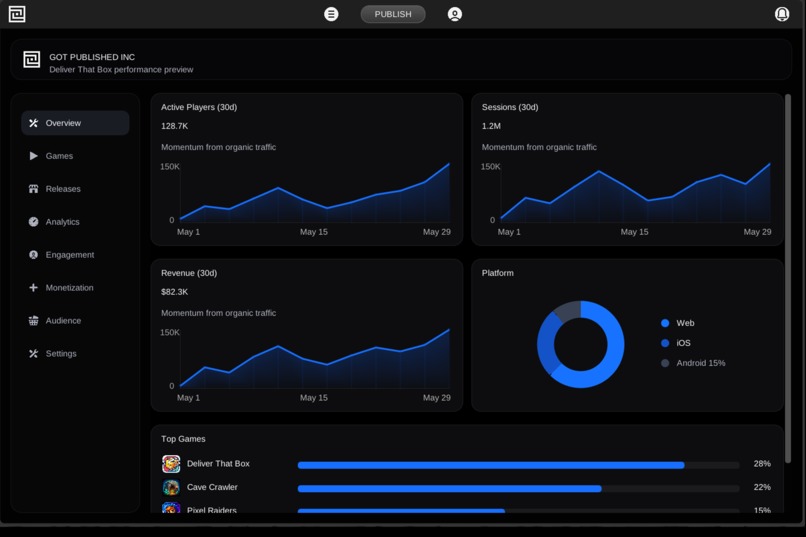Viewport: 806px width, 537px height.
Task: Click the Top Games heading
Action: click(183, 439)
